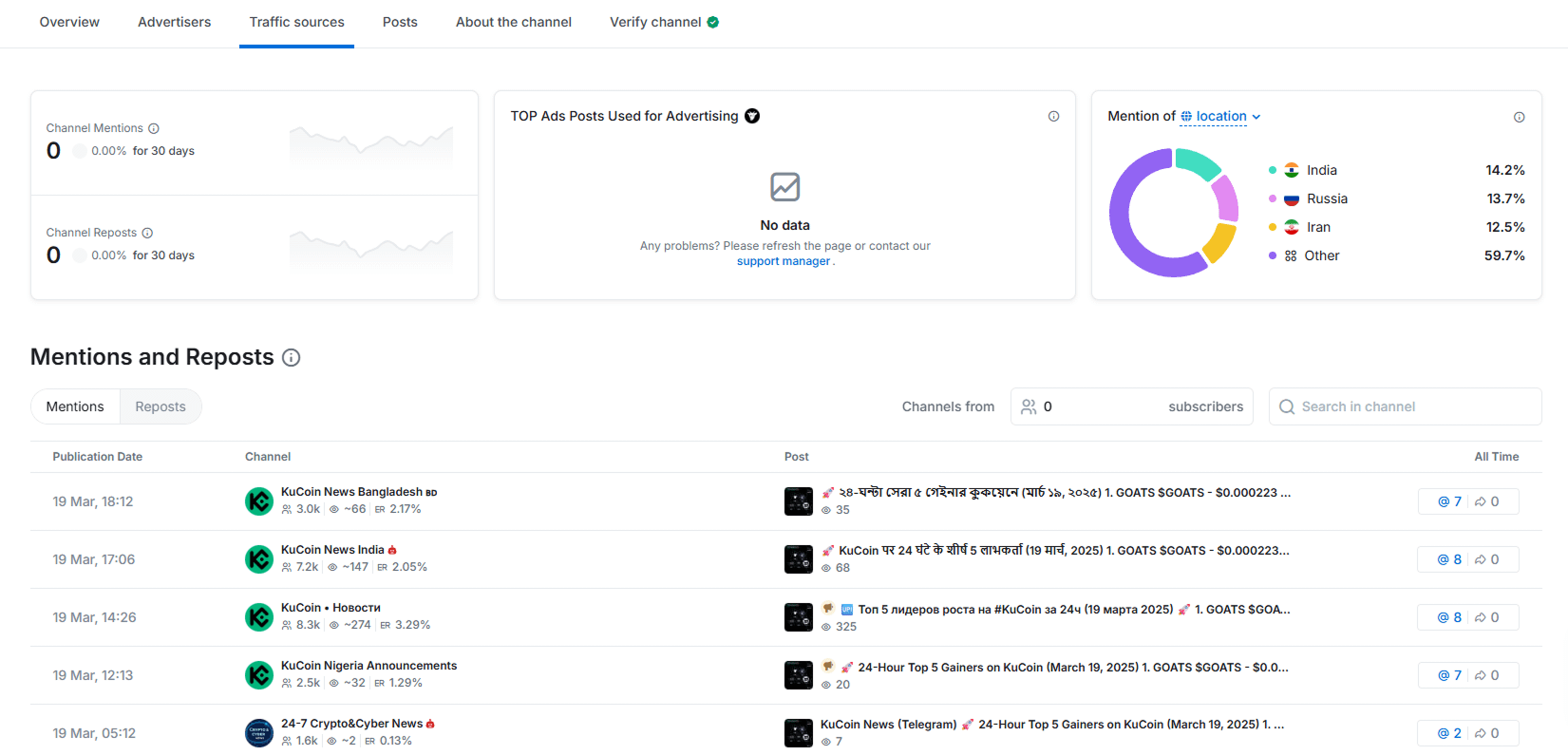Open KuCoin Nigeria Announcements channel link
This screenshot has height=755, width=1568.
click(368, 666)
